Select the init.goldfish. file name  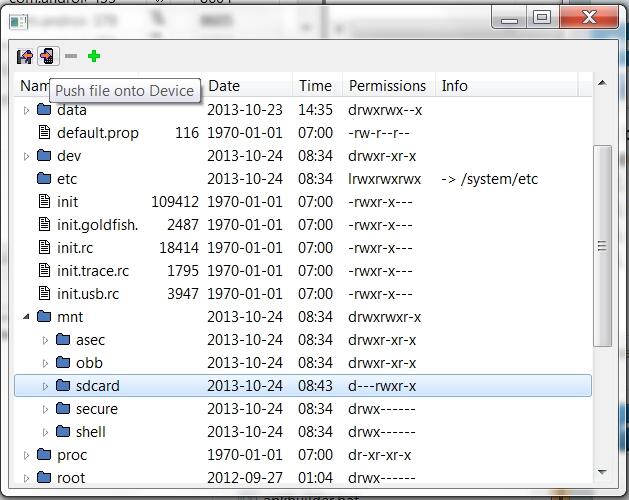pos(97,225)
